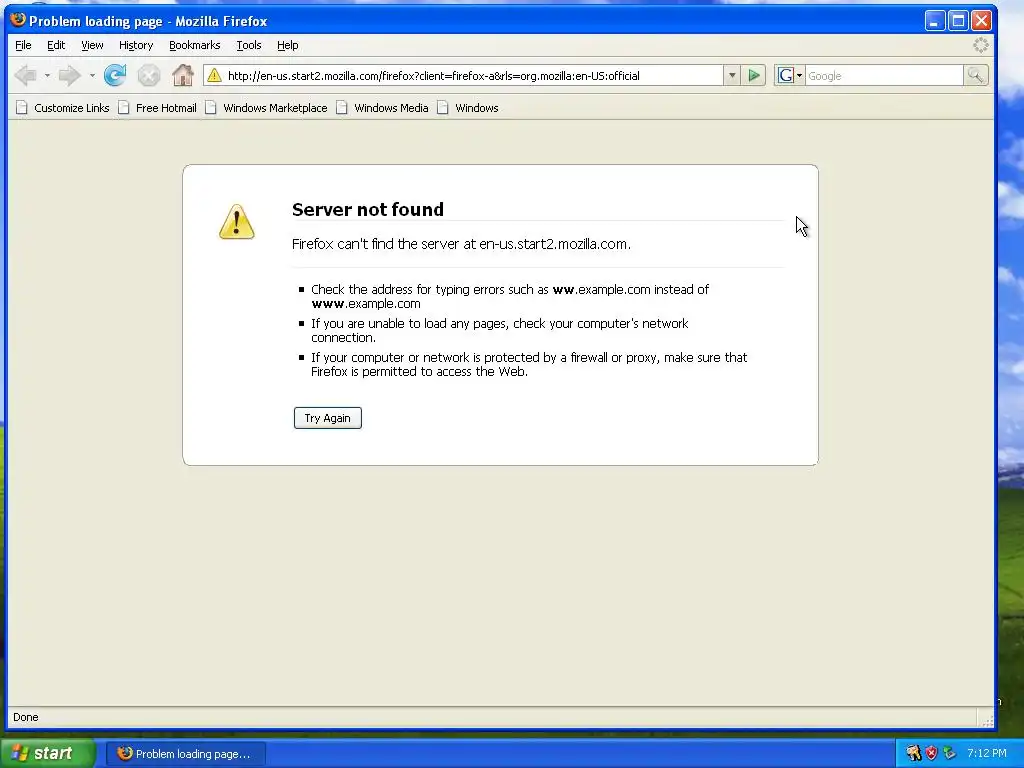
Task: Open the search engine selector dropdown
Action: click(x=799, y=76)
